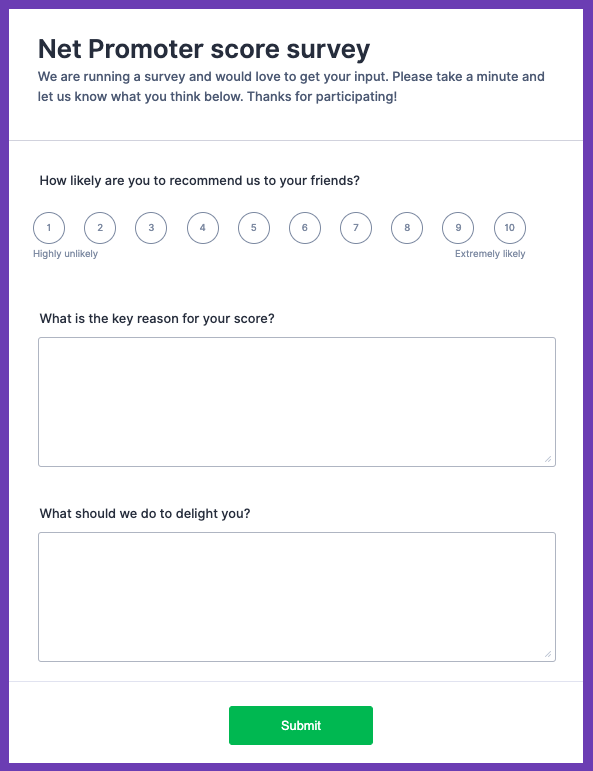The width and height of the screenshot is (593, 771).
Task: Pick rating 3 circle
Action: [x=151, y=228]
